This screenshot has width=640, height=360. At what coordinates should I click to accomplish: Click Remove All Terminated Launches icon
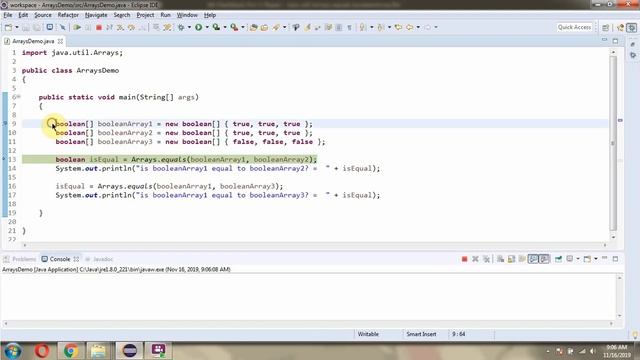click(x=486, y=259)
